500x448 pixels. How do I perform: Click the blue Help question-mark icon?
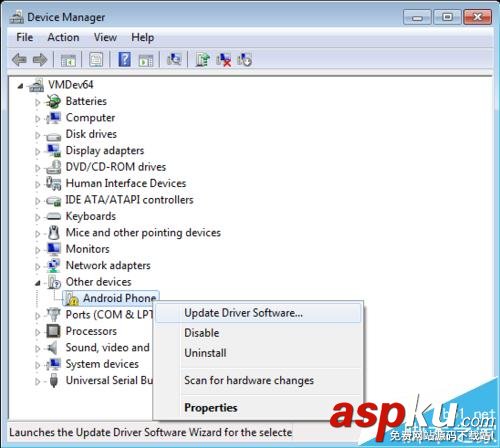[x=124, y=60]
